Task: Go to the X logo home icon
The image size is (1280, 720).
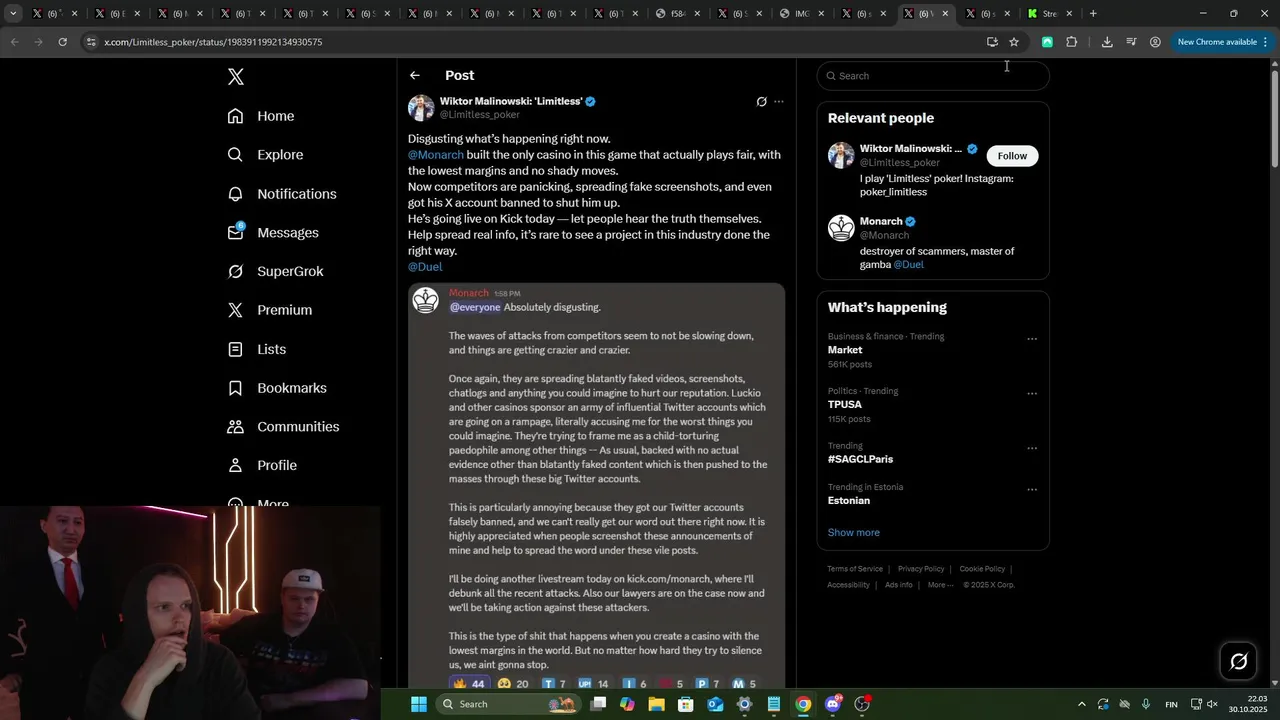Action: [x=236, y=77]
